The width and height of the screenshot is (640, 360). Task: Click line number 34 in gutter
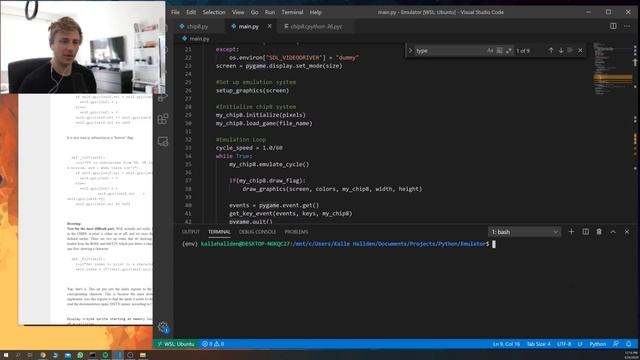tap(188, 156)
